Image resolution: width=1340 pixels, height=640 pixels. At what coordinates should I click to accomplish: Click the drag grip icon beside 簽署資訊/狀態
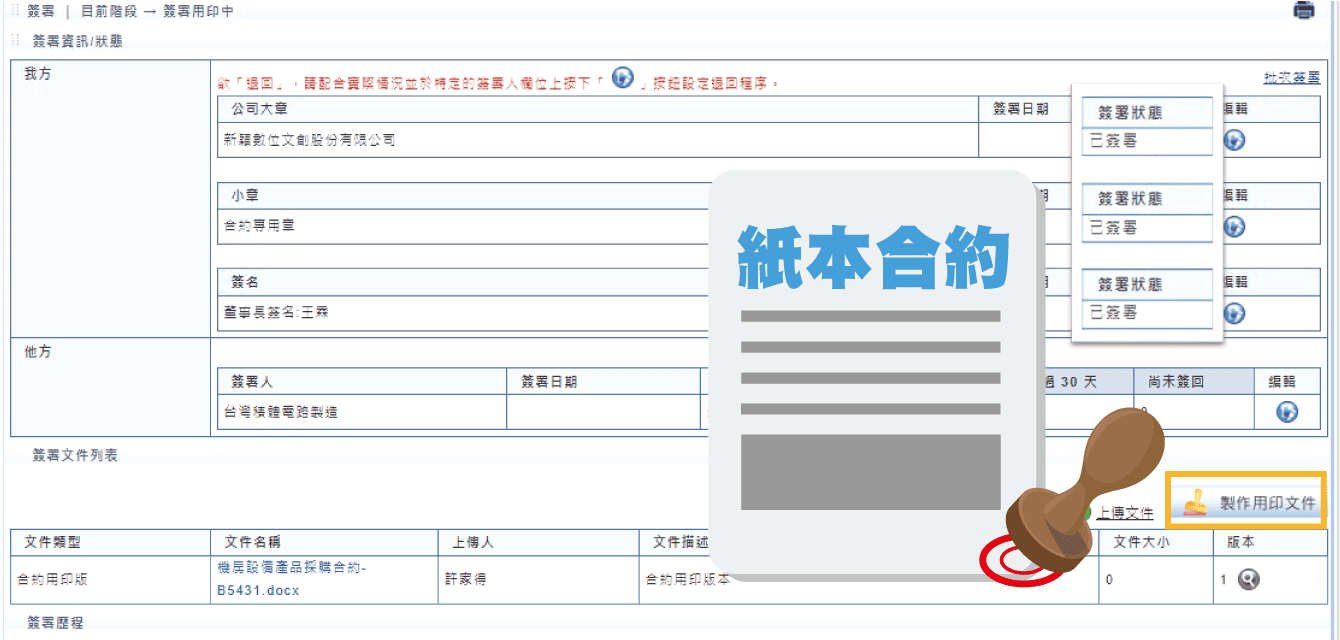14,40
